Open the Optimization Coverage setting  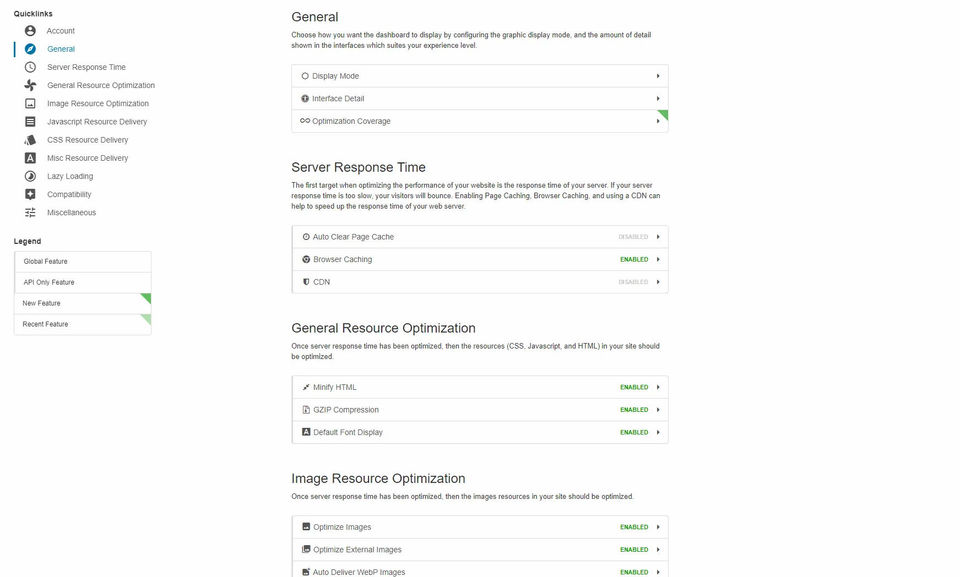click(351, 121)
